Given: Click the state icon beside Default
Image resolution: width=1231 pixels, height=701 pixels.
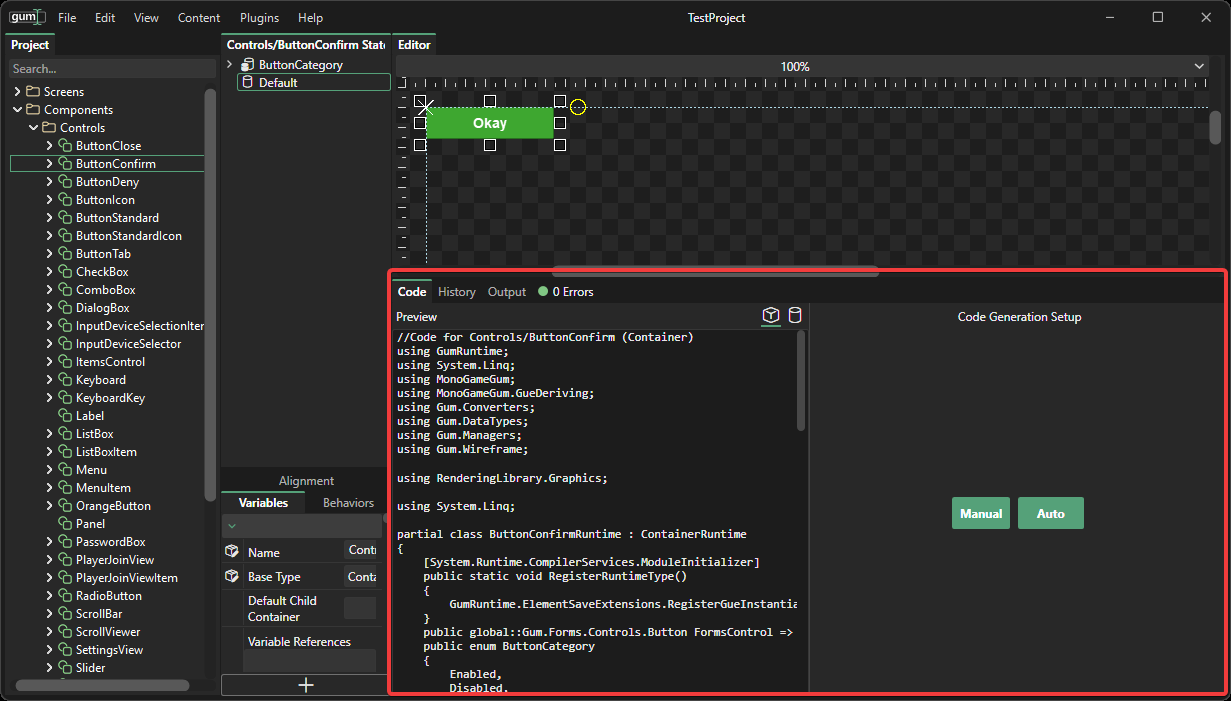Looking at the screenshot, I should click(x=247, y=83).
